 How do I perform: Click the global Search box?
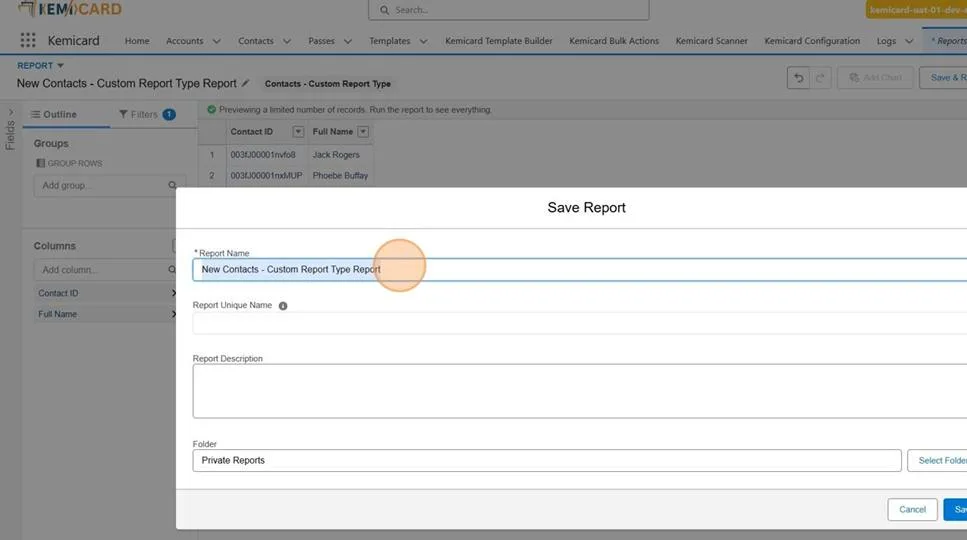[509, 10]
